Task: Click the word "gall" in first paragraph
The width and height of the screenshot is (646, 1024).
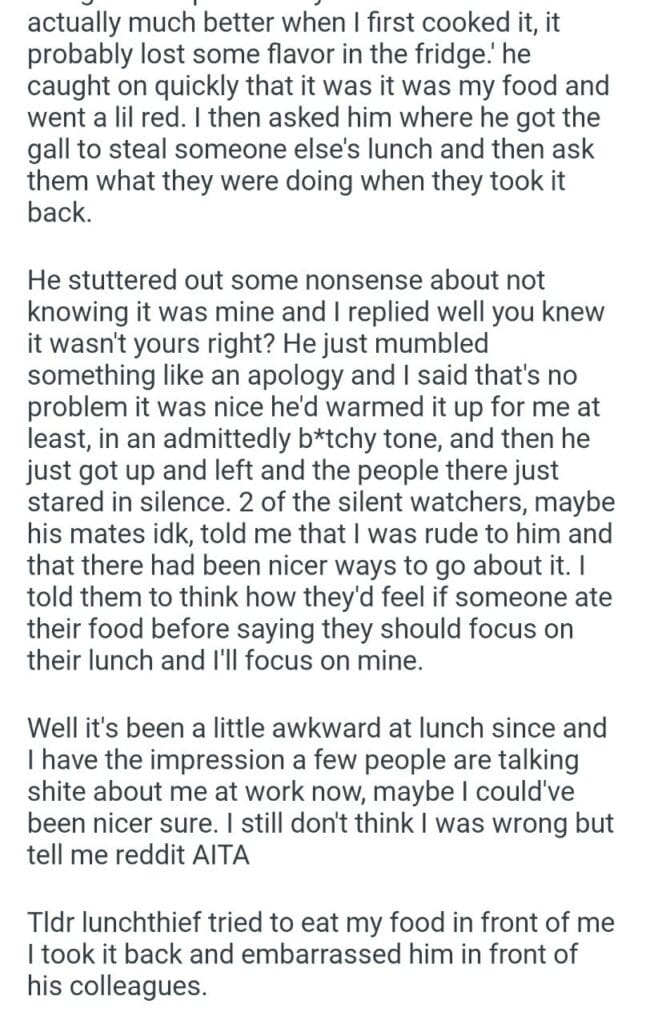Action: point(49,151)
